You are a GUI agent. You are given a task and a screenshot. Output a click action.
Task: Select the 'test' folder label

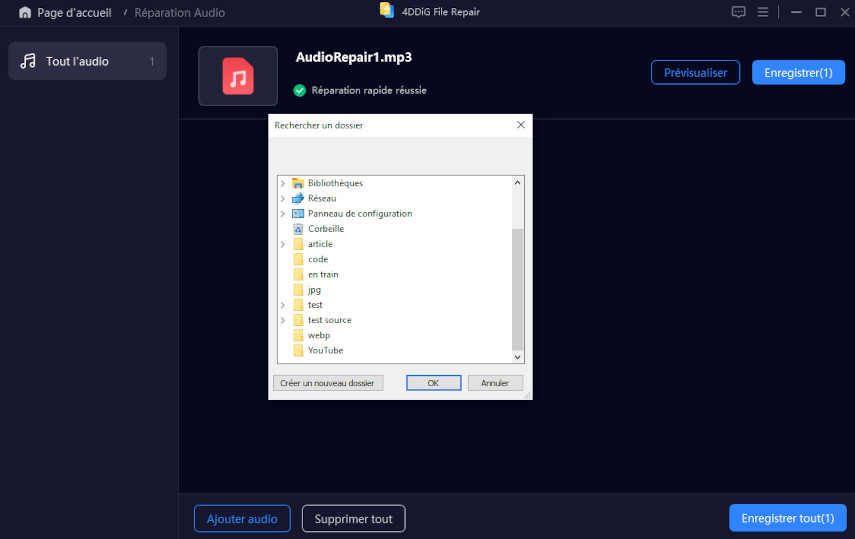tap(315, 305)
